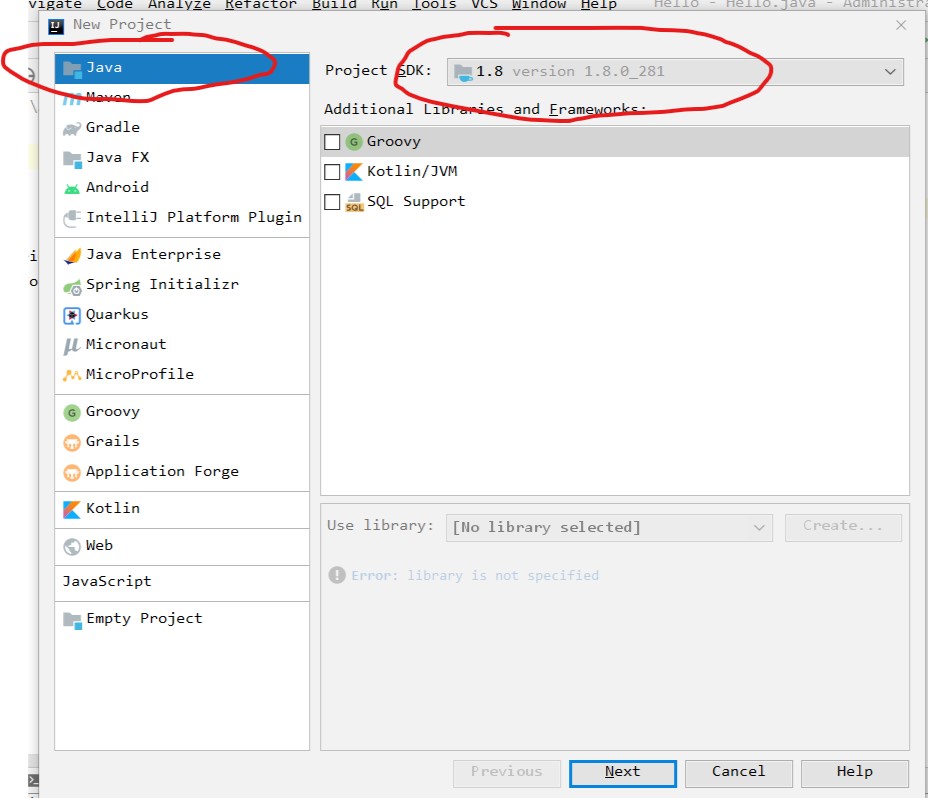Select the Java project type icon
The height and width of the screenshot is (798, 928).
(72, 69)
